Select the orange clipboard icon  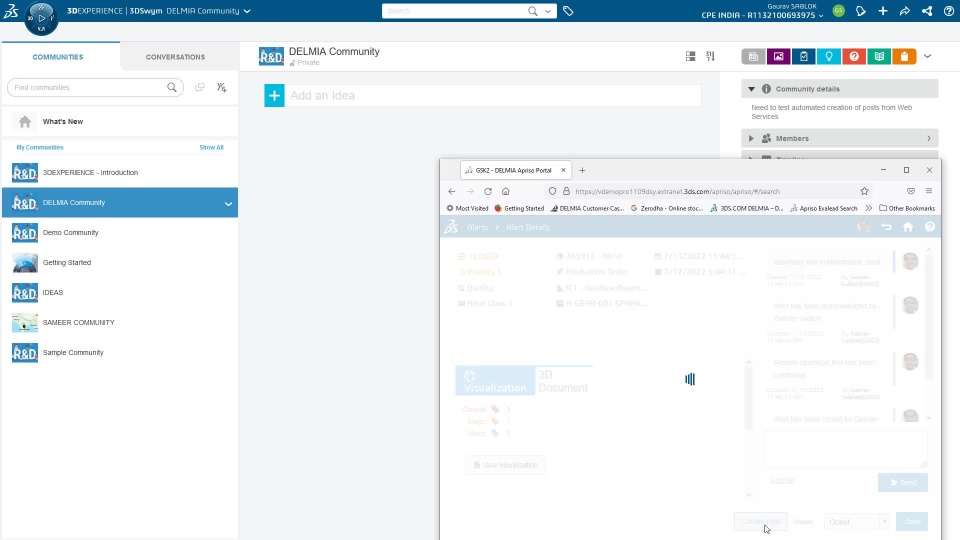pos(904,56)
